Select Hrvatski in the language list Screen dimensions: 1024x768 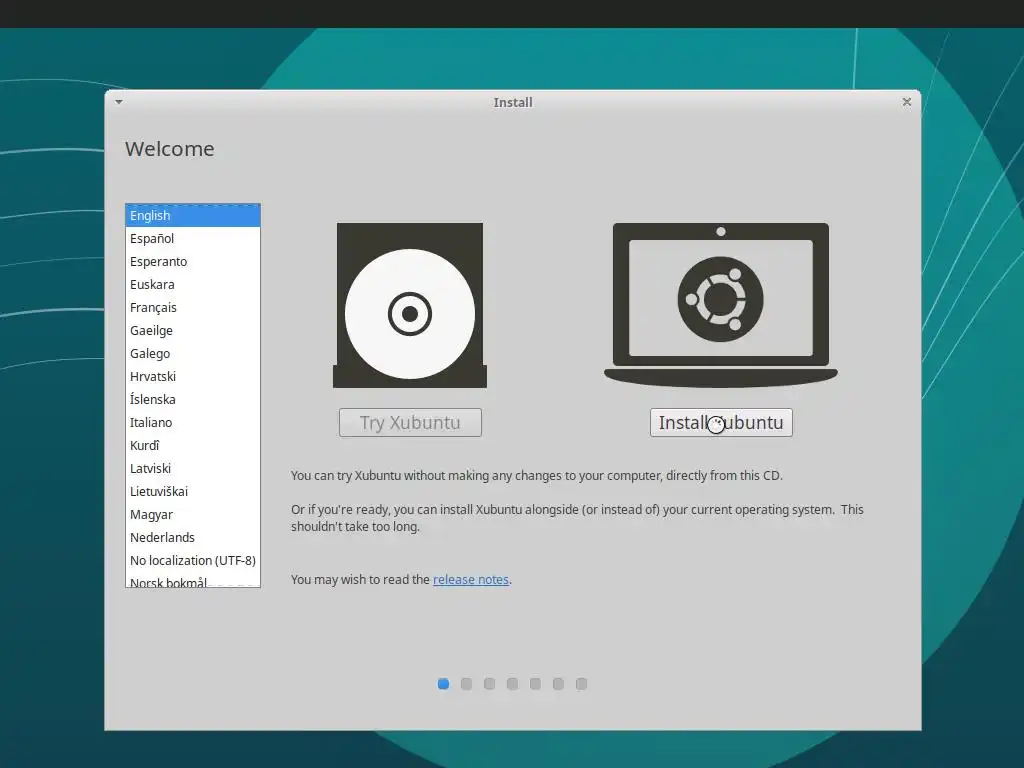click(x=193, y=376)
